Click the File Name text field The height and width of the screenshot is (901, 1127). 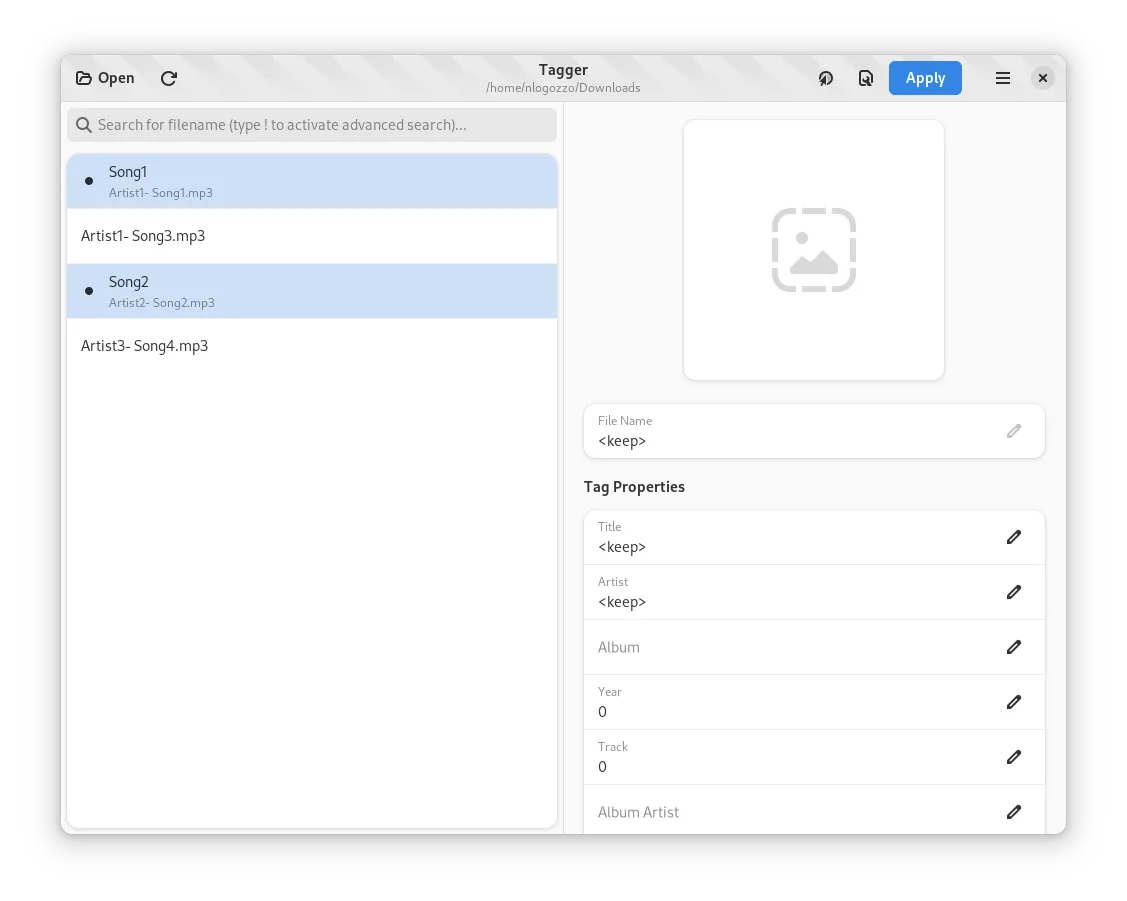pyautogui.click(x=790, y=432)
